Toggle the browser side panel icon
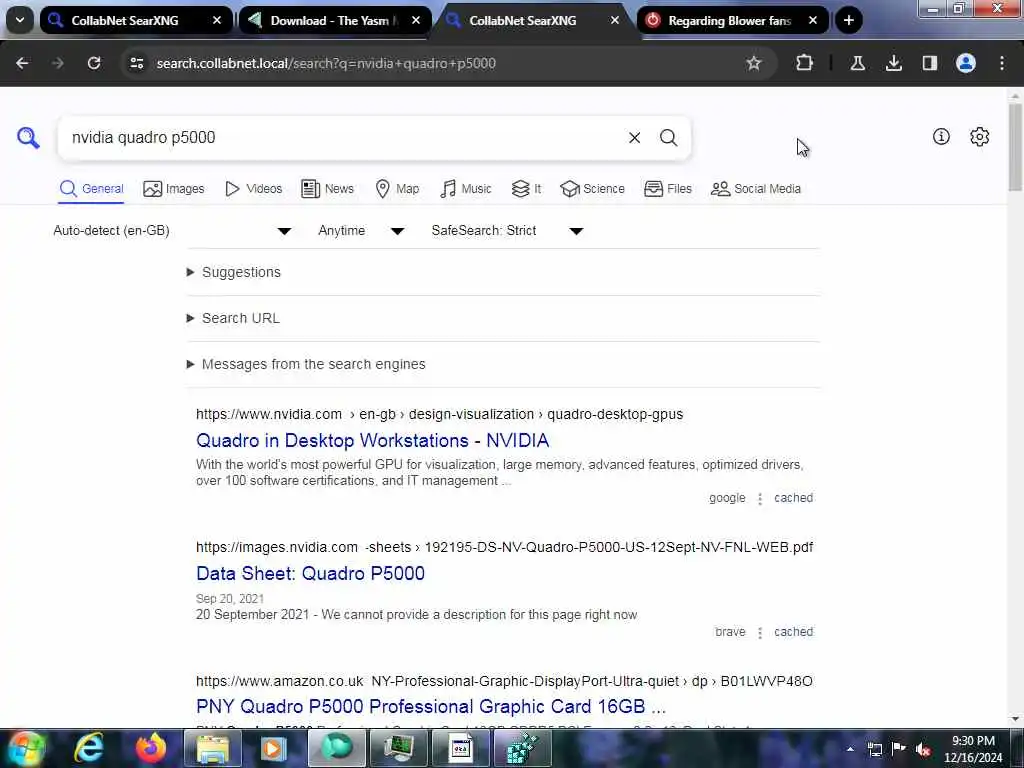The height and width of the screenshot is (768, 1024). [x=929, y=63]
